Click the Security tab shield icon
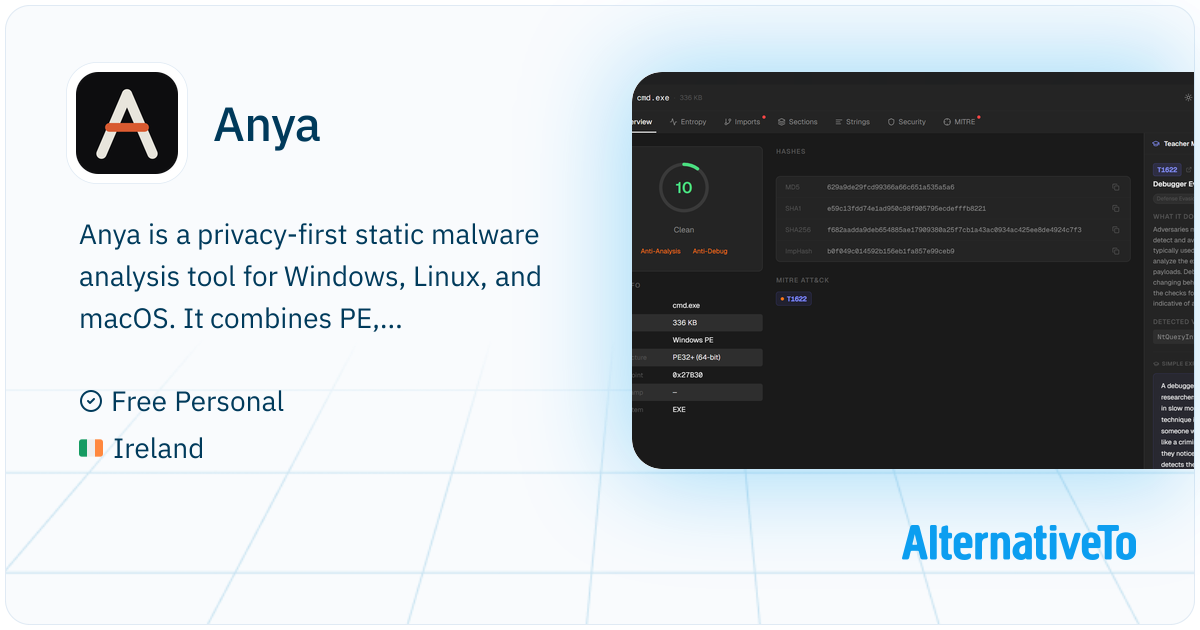 pos(891,122)
